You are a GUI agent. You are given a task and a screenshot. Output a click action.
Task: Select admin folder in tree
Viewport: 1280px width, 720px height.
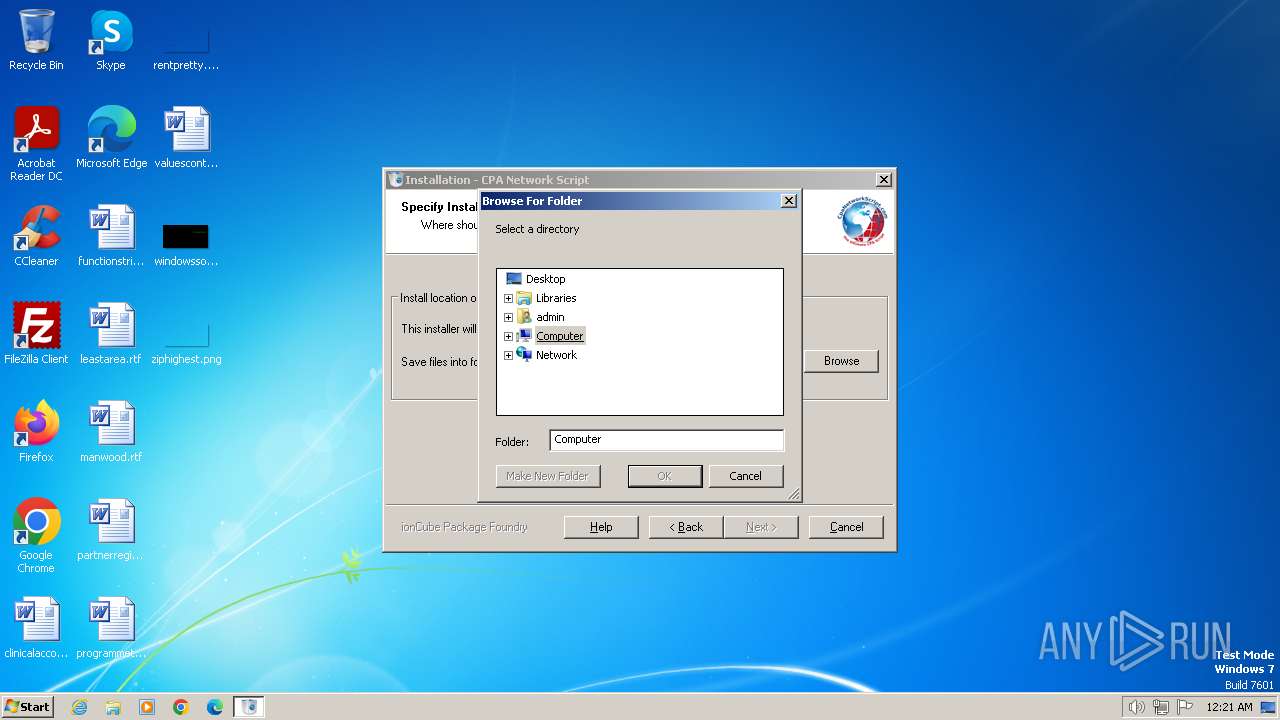(550, 317)
